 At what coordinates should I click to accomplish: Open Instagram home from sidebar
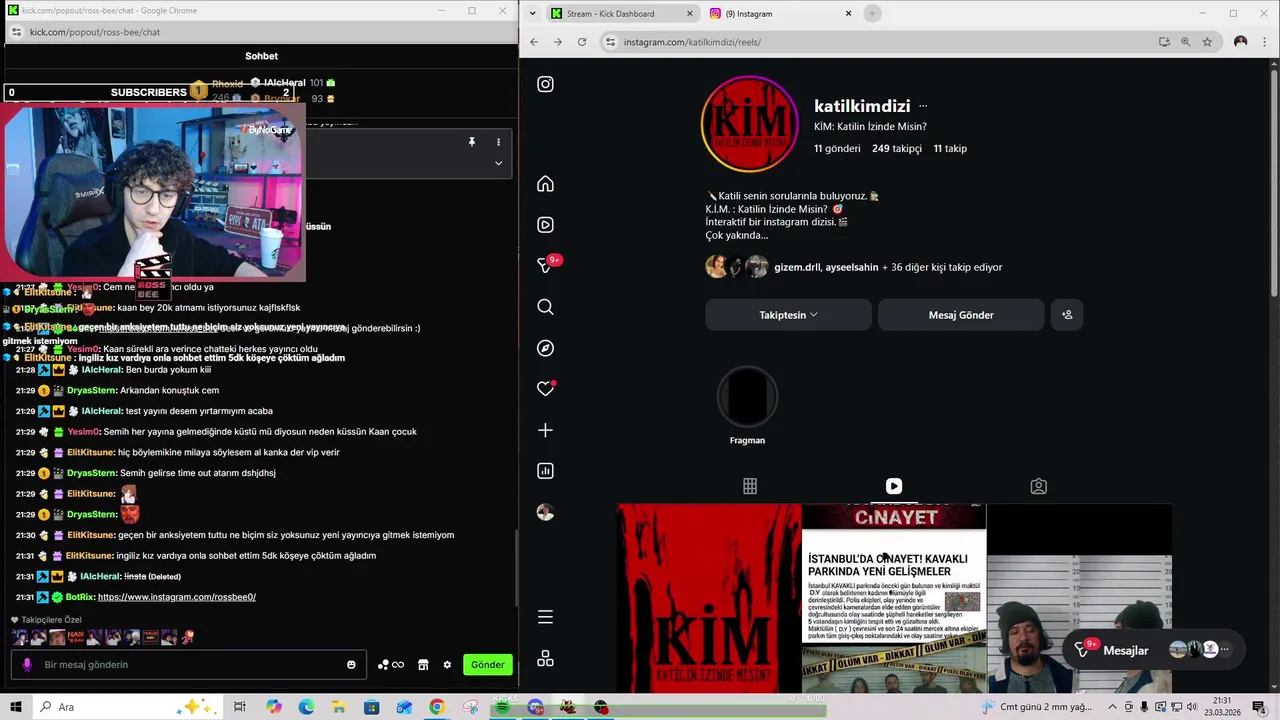[x=545, y=184]
